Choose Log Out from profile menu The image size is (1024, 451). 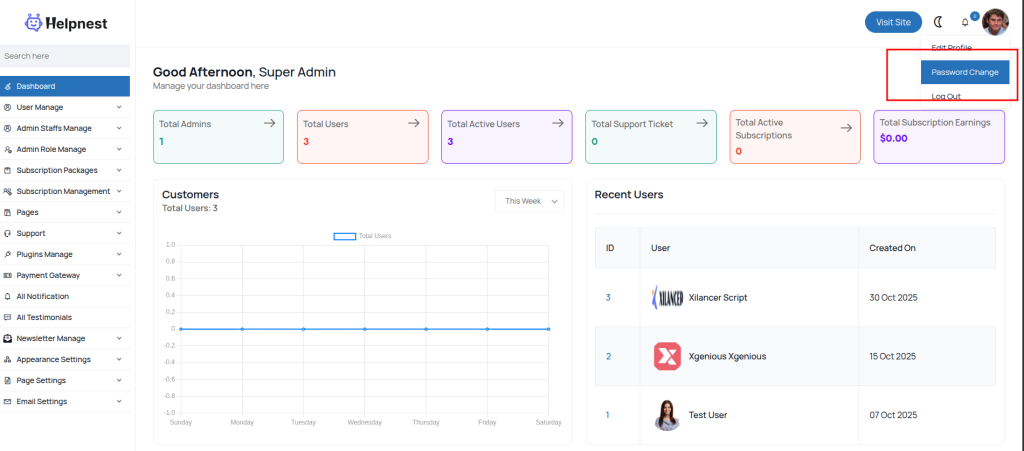[x=946, y=96]
